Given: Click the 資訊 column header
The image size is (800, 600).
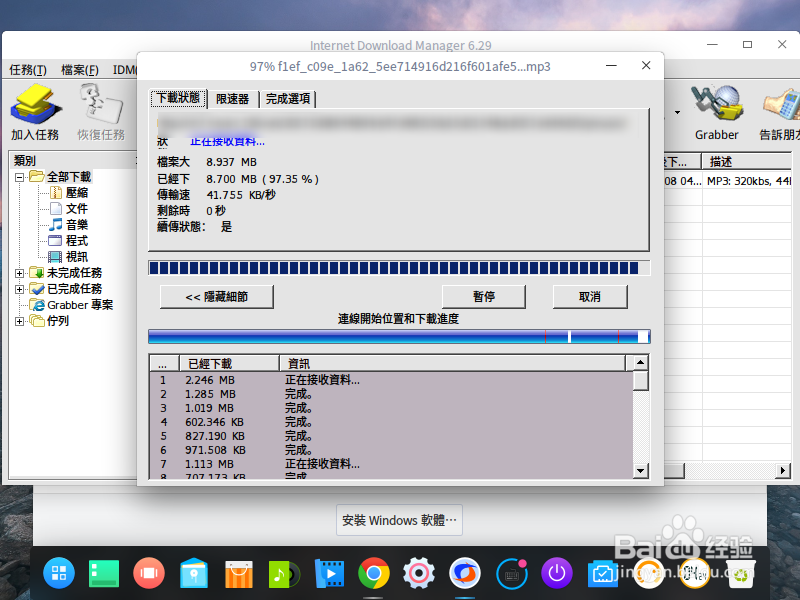Looking at the screenshot, I should click(x=452, y=364).
